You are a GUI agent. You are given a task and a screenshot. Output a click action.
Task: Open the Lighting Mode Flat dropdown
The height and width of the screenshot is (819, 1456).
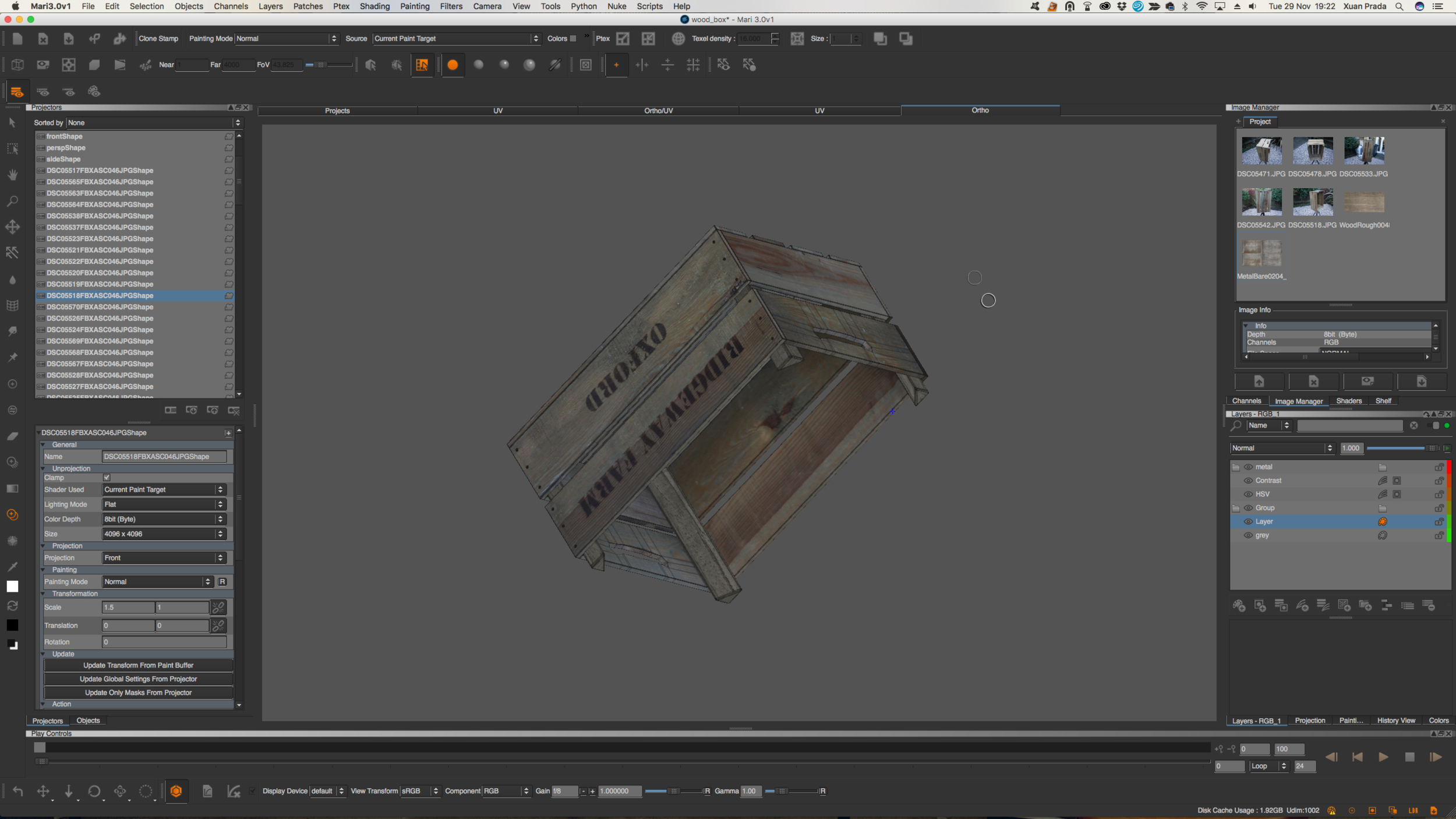[164, 504]
